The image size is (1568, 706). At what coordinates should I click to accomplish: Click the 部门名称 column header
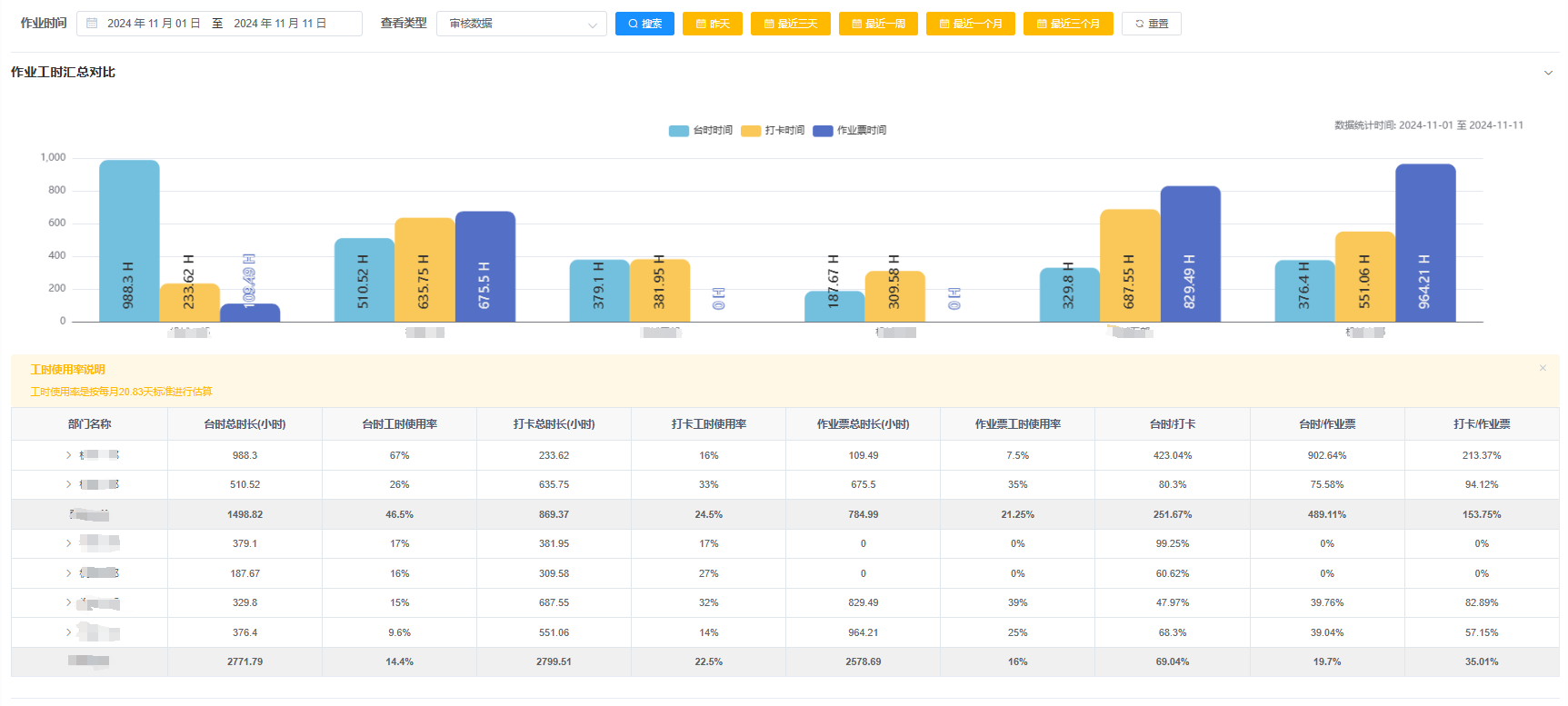point(89,424)
